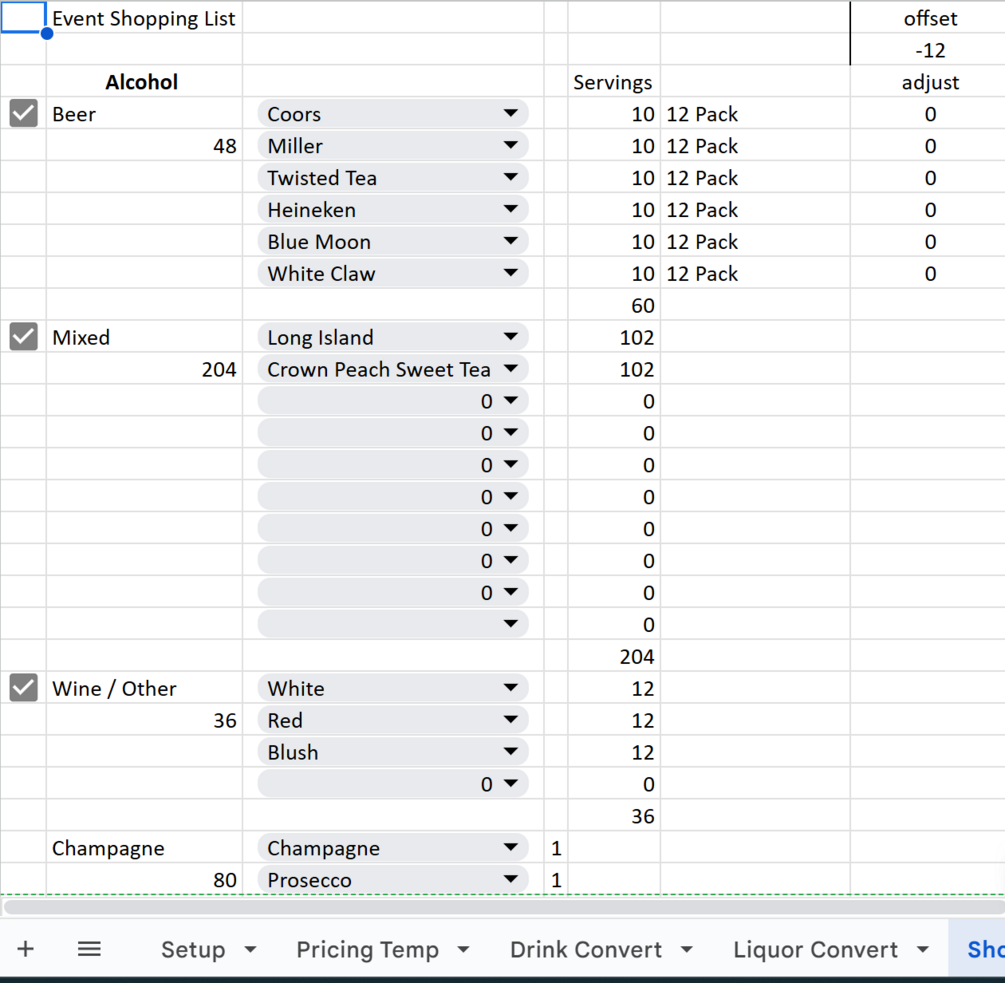Click the horizontal scrollbar
Image resolution: width=1005 pixels, height=983 pixels.
[x=504, y=906]
